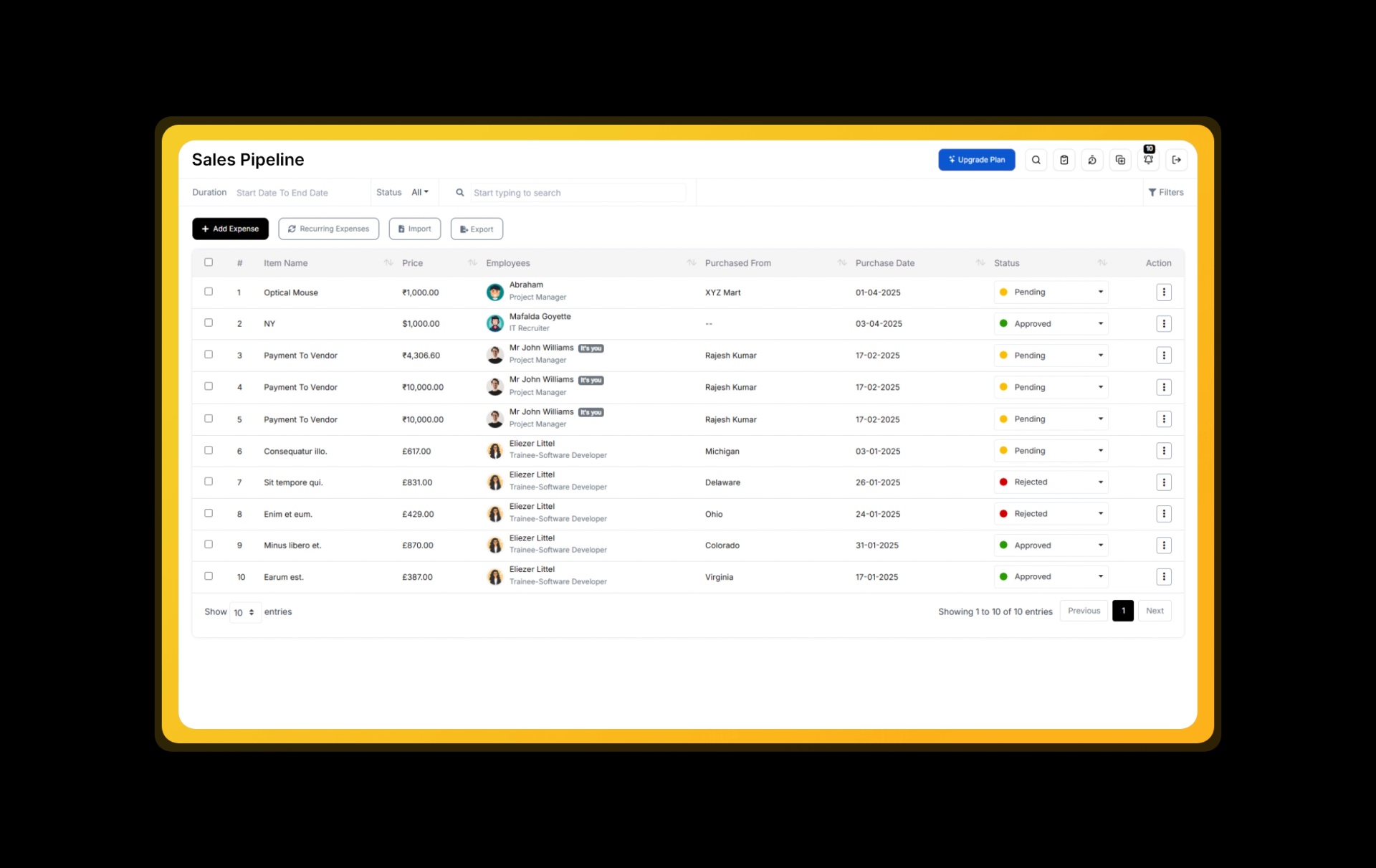Open the action menu for Consequatur illo.
1376x868 pixels.
click(x=1163, y=450)
